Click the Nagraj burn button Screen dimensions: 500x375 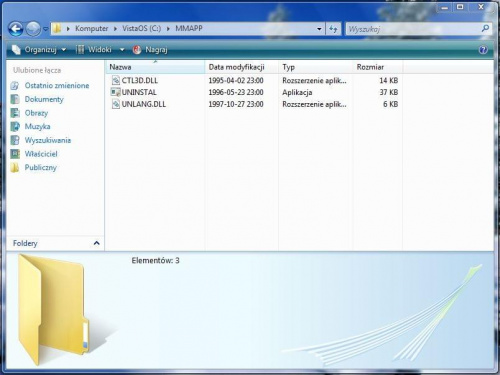(x=150, y=50)
